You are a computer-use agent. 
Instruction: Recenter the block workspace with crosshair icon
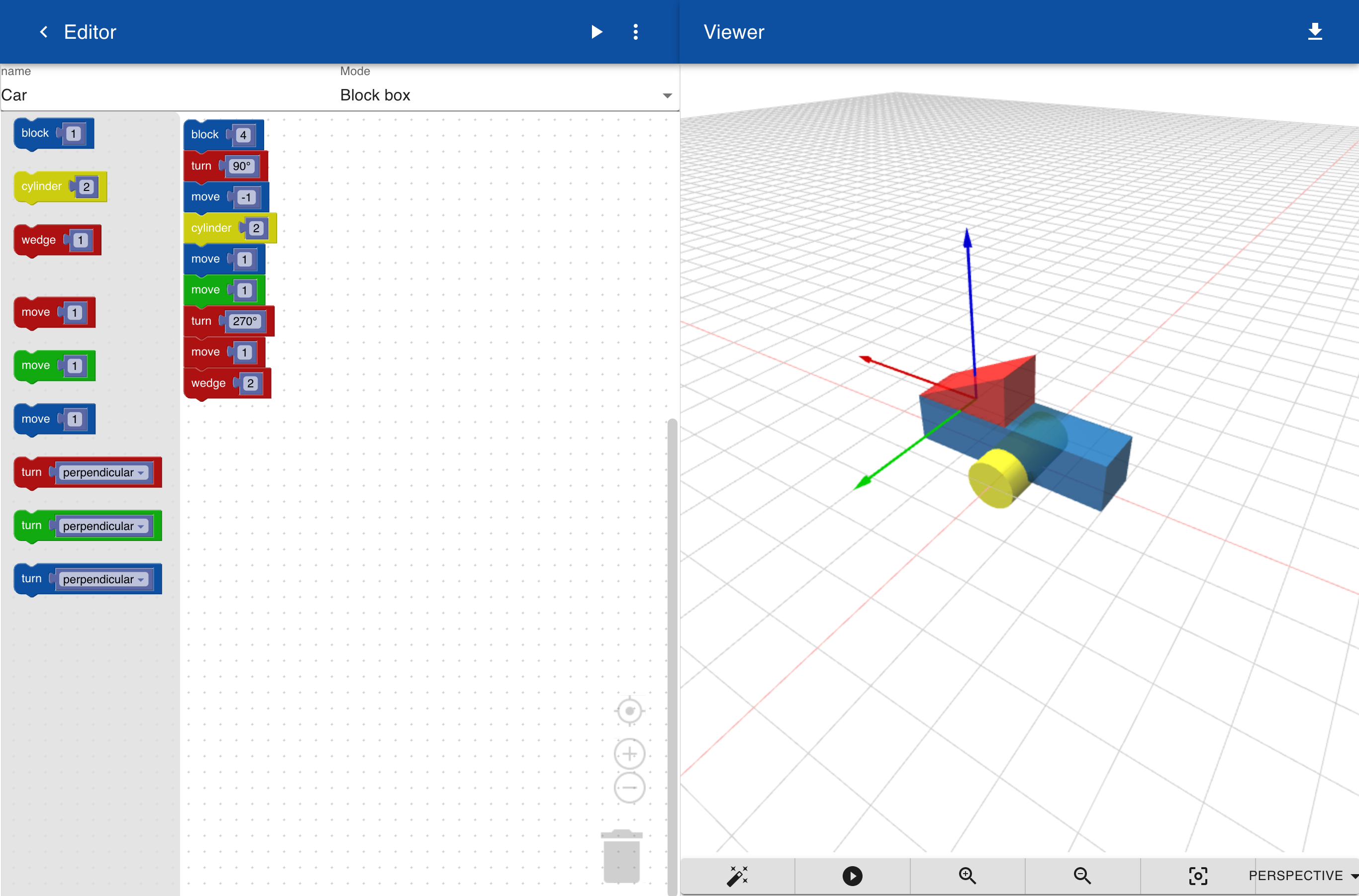coord(629,711)
